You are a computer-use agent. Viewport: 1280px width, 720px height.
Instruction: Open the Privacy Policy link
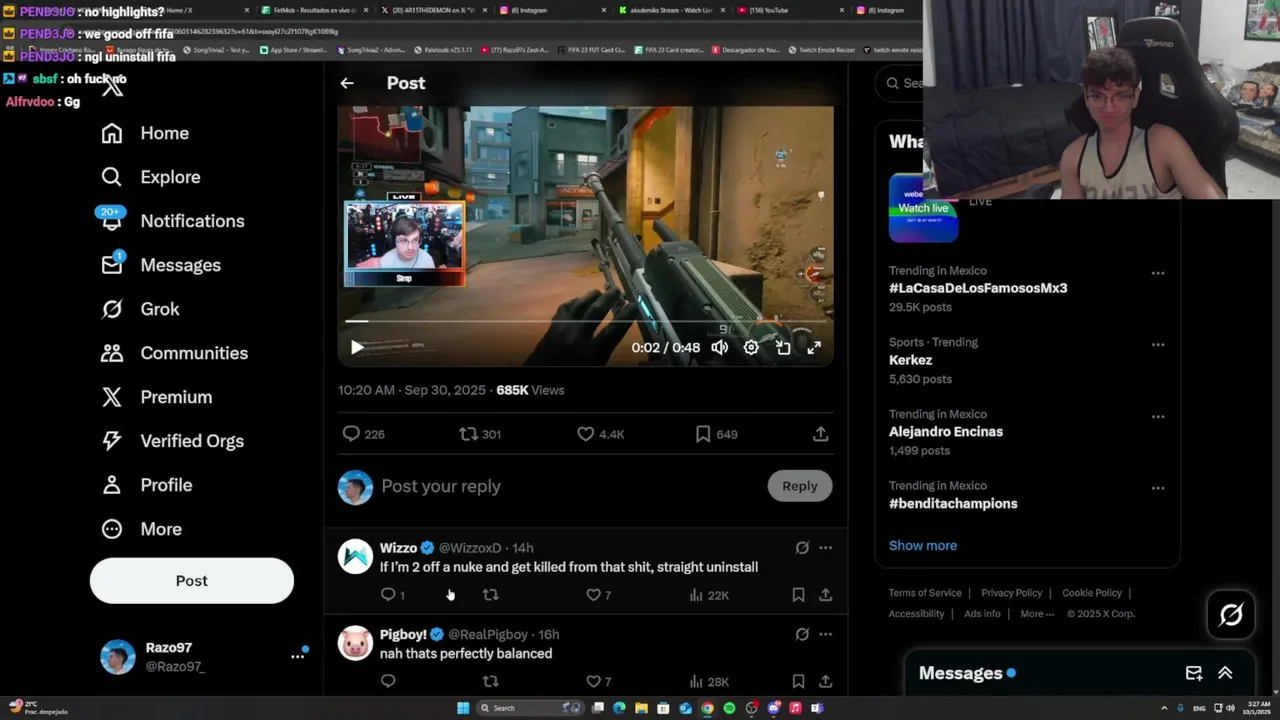coord(1011,593)
